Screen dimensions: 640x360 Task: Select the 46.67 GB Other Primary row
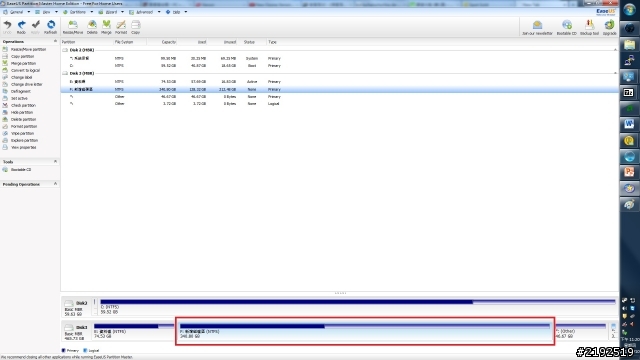click(x=340, y=97)
